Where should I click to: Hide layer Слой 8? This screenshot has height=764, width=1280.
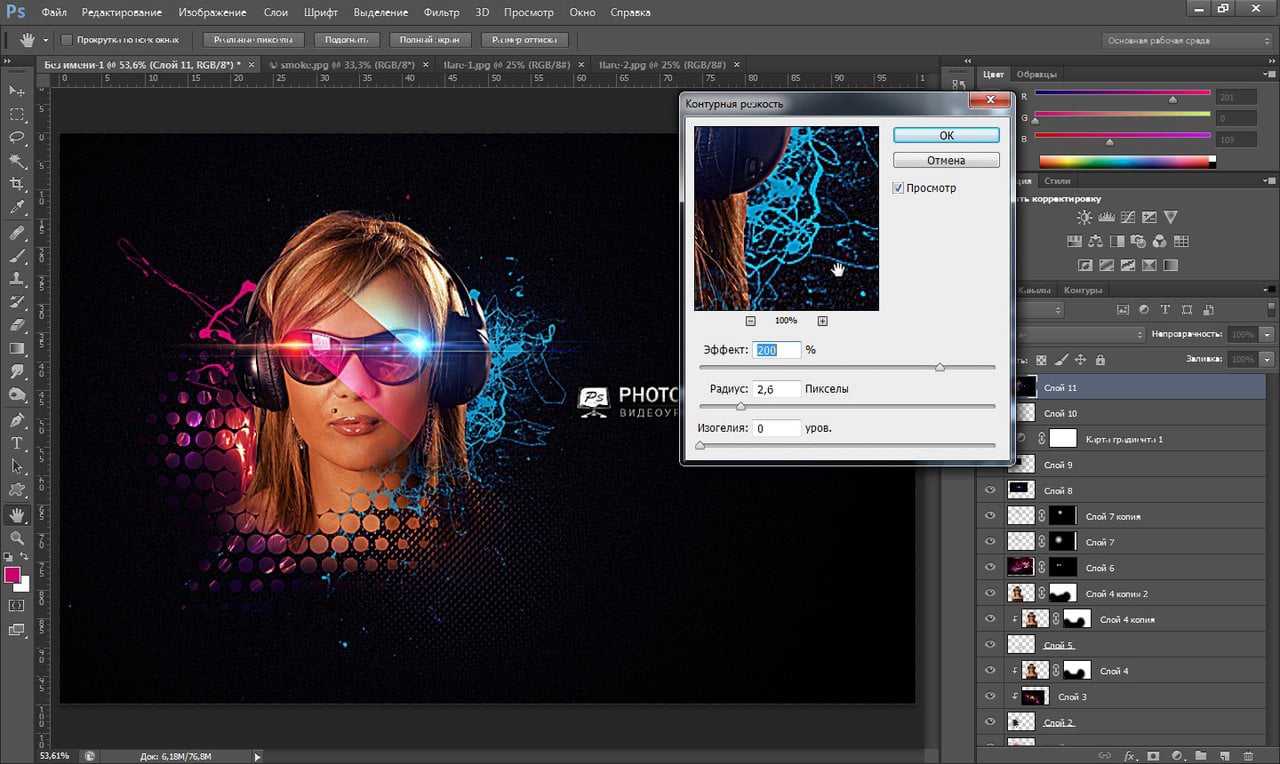990,490
